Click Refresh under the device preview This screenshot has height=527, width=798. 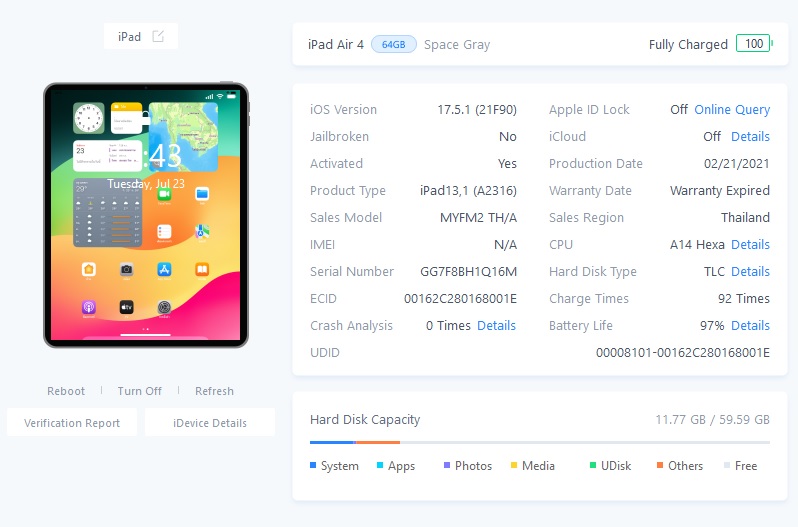pos(214,391)
